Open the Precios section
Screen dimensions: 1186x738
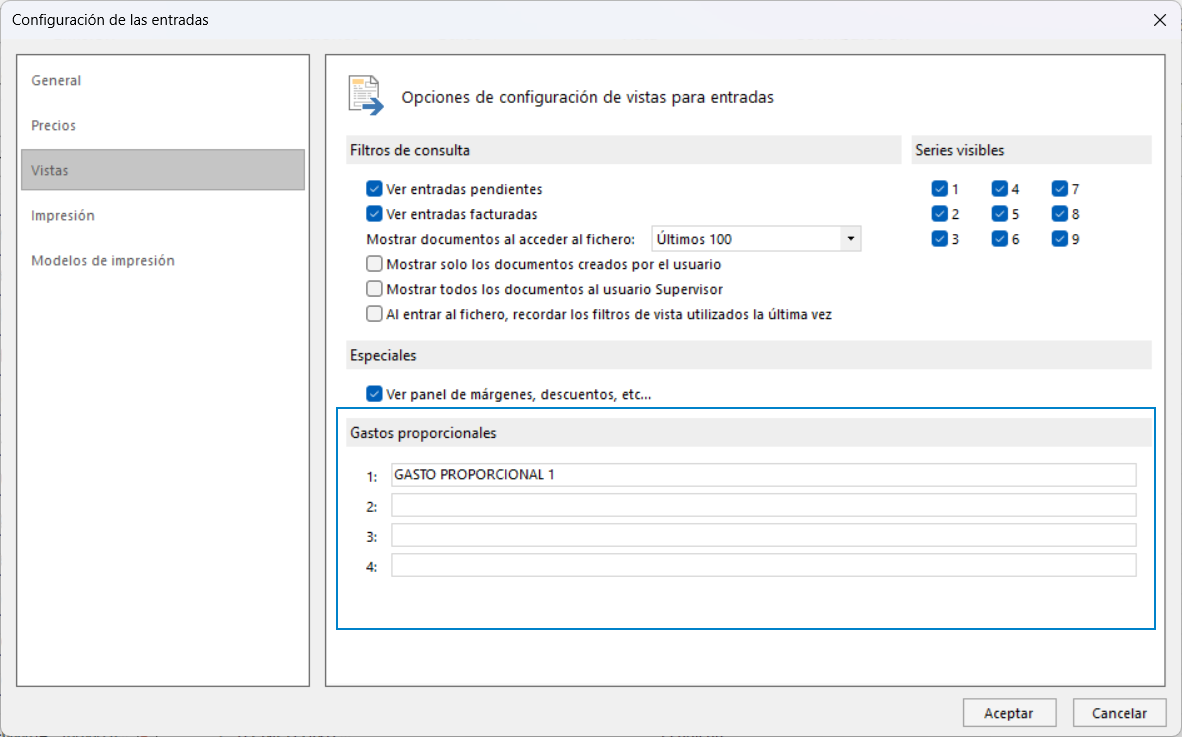point(54,126)
